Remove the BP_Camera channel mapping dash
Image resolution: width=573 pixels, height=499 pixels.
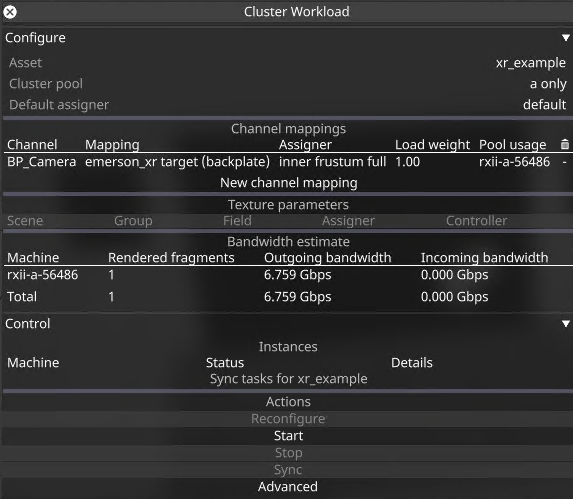[x=565, y=162]
